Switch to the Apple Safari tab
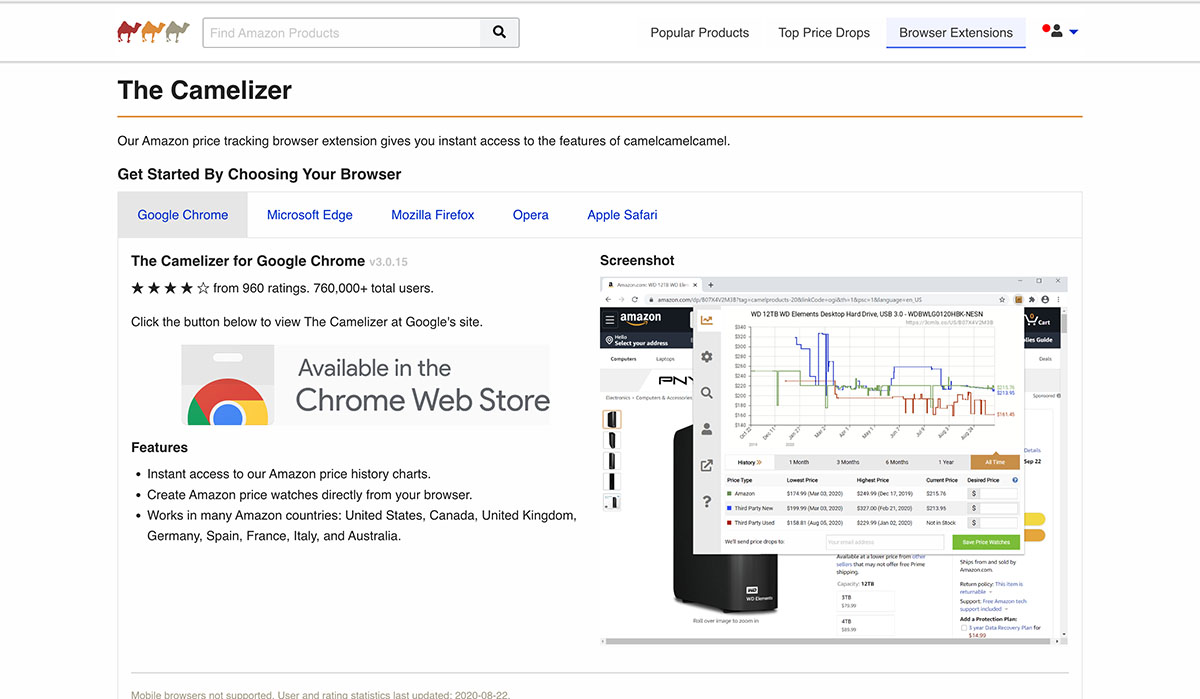 click(622, 214)
